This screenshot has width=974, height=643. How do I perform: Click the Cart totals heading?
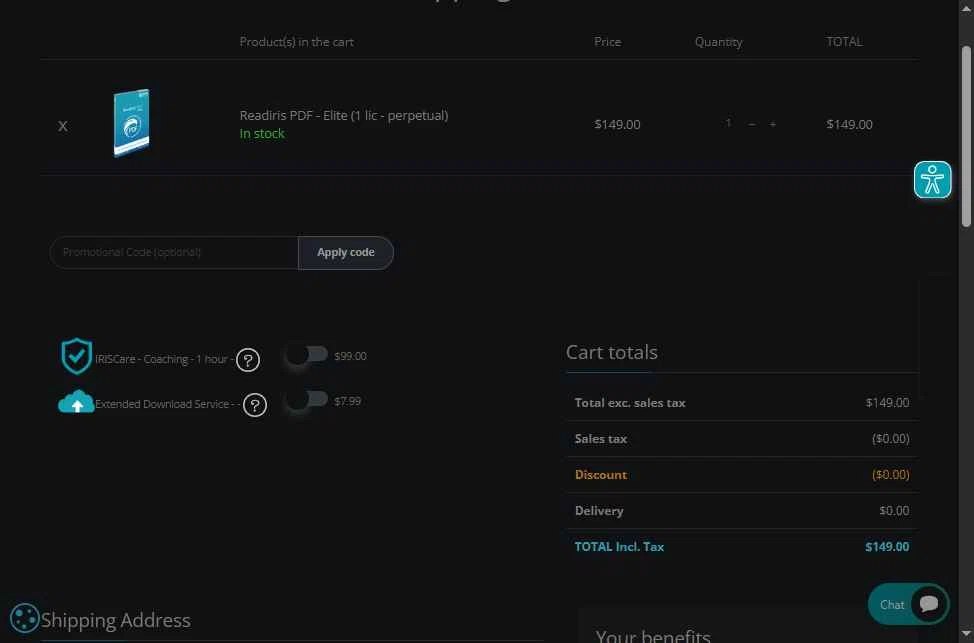[x=612, y=352]
